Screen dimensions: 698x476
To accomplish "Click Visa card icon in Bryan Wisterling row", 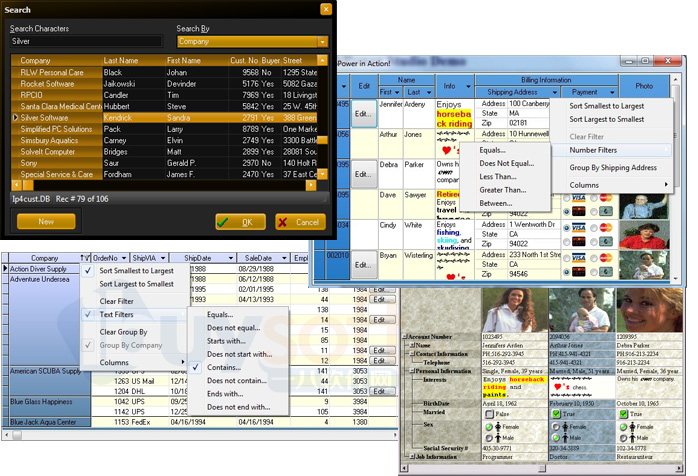I will (578, 258).
